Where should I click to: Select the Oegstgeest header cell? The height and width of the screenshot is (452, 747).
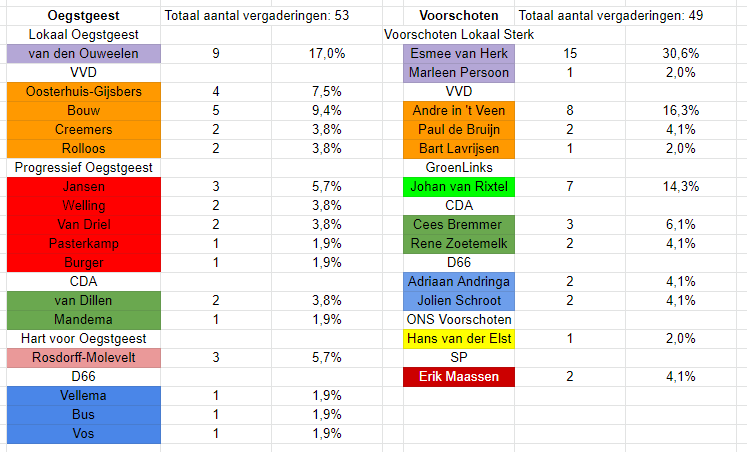pos(82,15)
